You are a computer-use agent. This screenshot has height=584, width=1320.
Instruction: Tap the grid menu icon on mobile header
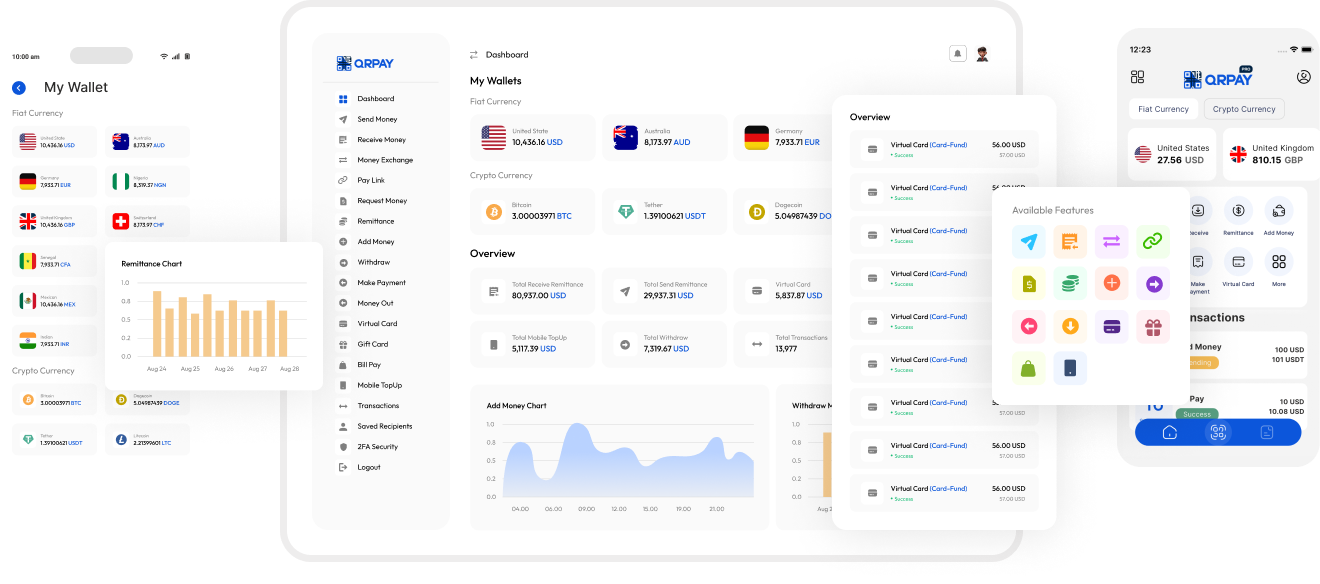tap(1137, 77)
